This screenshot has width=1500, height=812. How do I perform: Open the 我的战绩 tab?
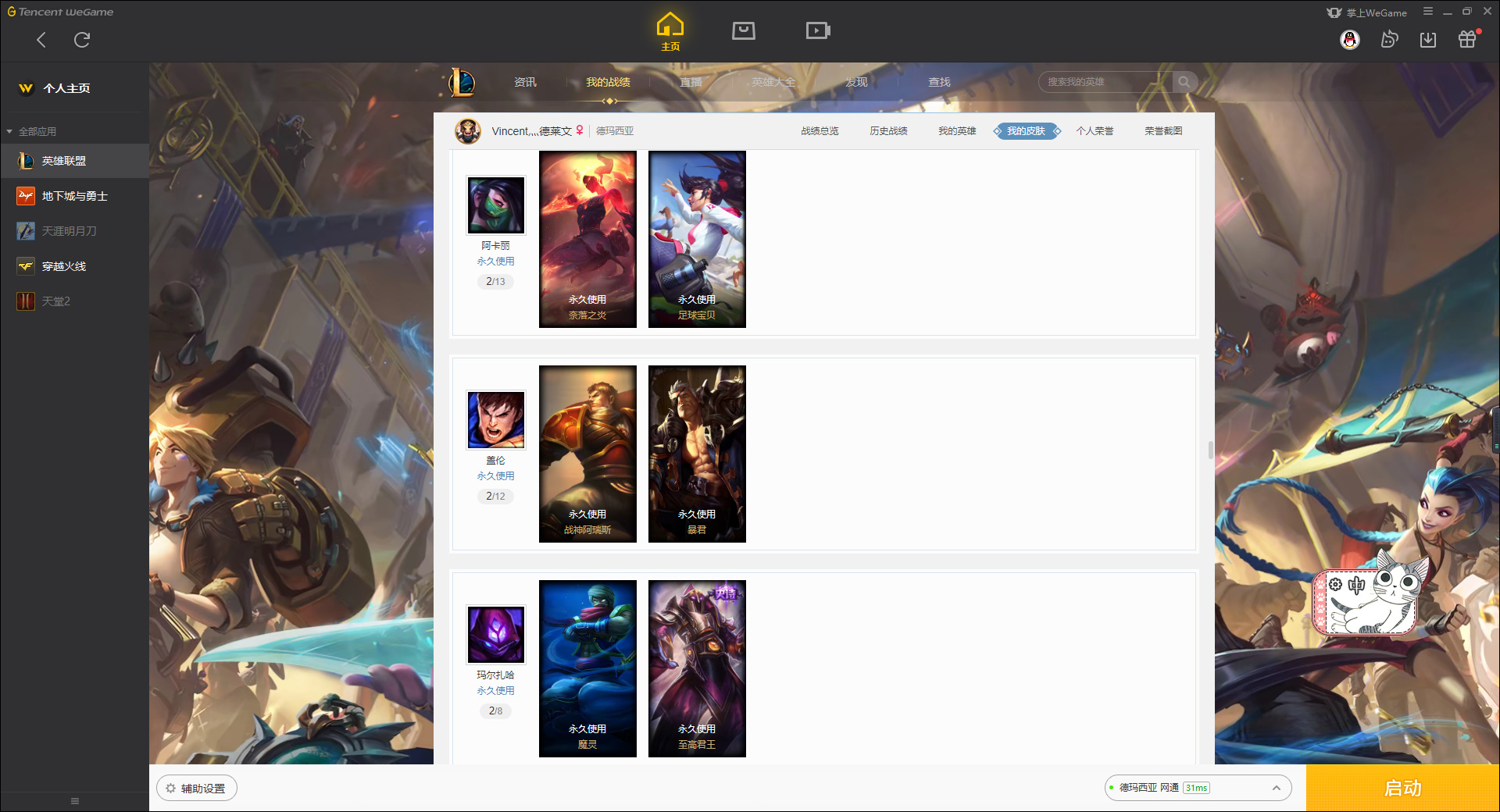point(608,82)
